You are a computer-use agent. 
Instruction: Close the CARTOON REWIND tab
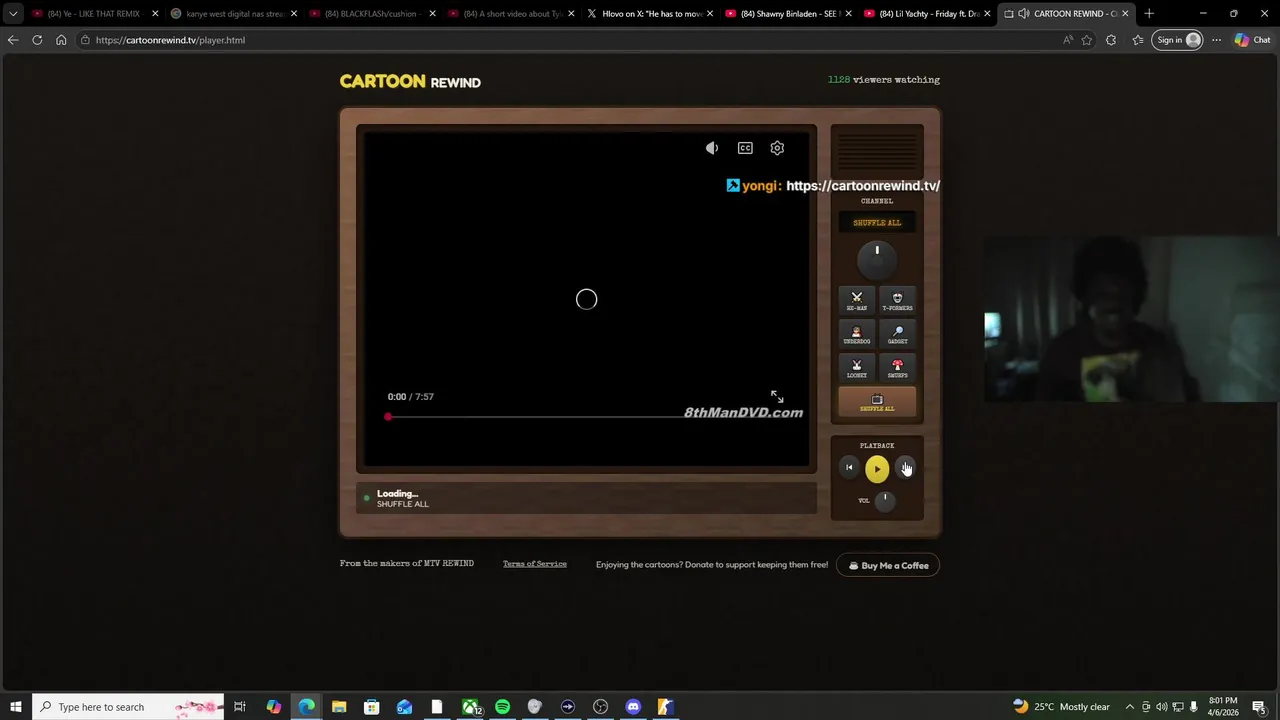[1125, 14]
